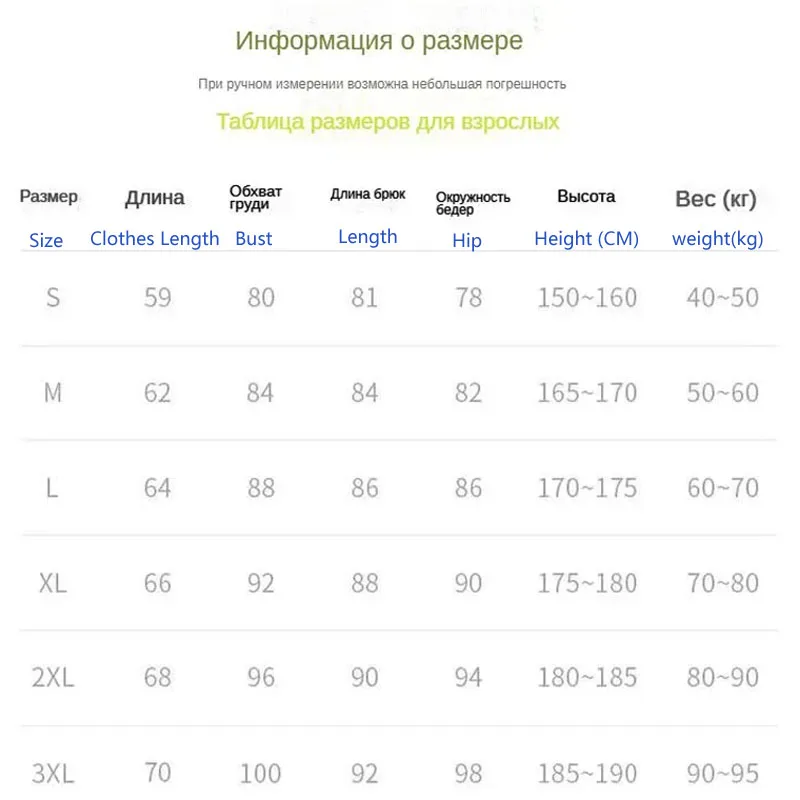This screenshot has height=800, width=800.
Task: Click the 'Height (CM)' header
Action: (x=586, y=239)
